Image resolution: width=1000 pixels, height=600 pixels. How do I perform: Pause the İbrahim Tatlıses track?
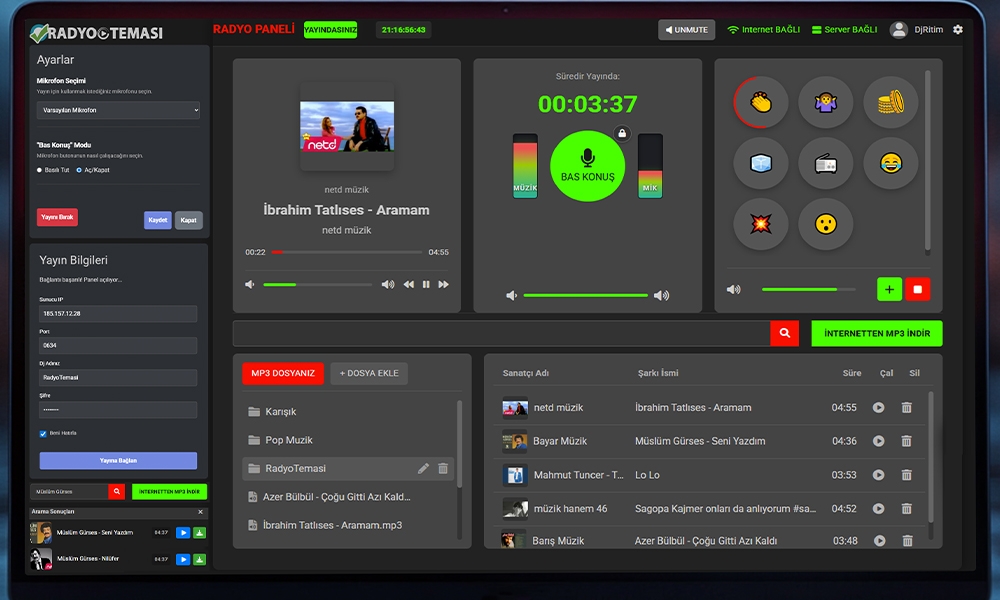426,284
